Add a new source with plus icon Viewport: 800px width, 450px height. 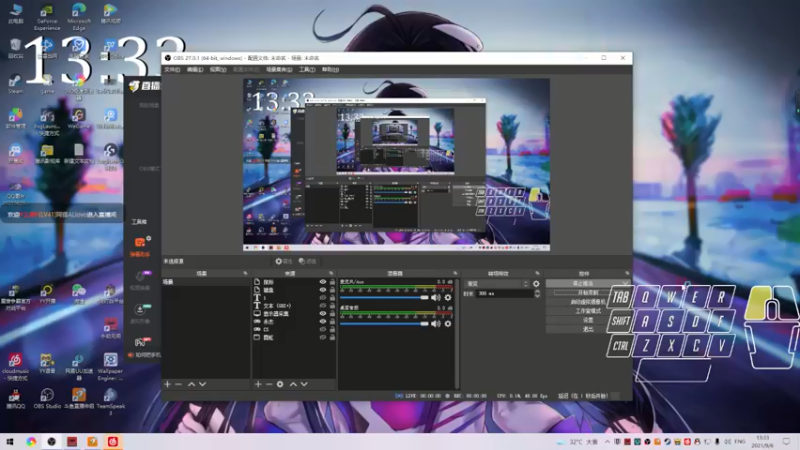258,384
